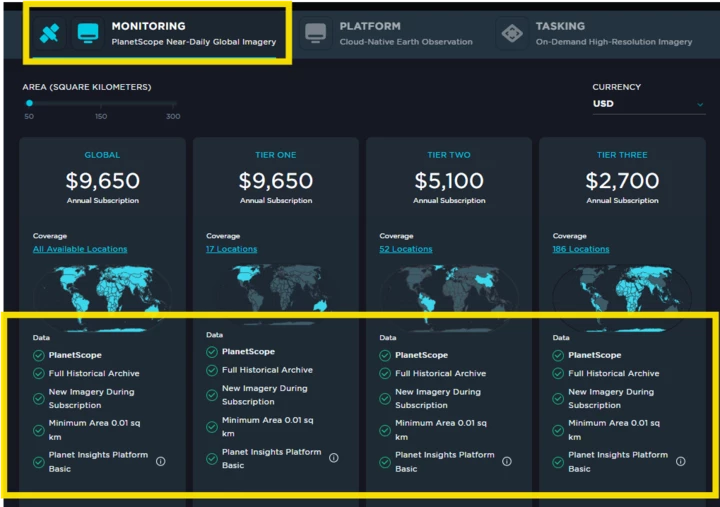Click the Global coverage world map
Screen dimensions: 720x507
tap(102, 298)
